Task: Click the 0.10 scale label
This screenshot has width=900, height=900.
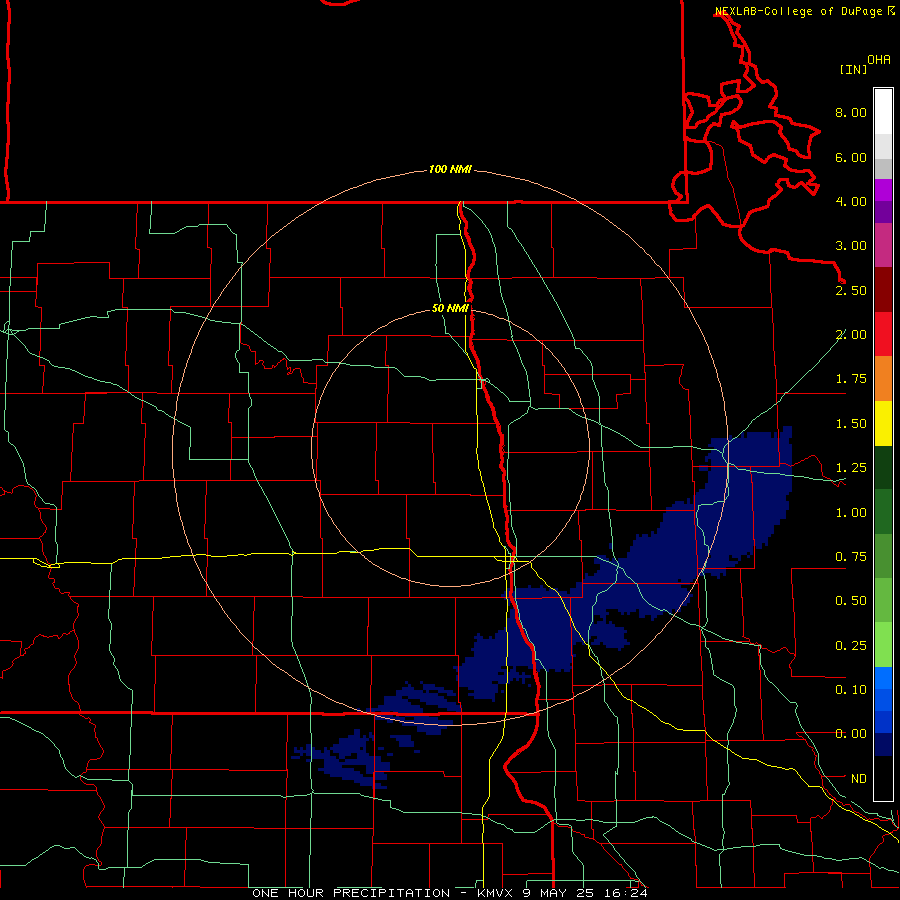Action: 851,690
